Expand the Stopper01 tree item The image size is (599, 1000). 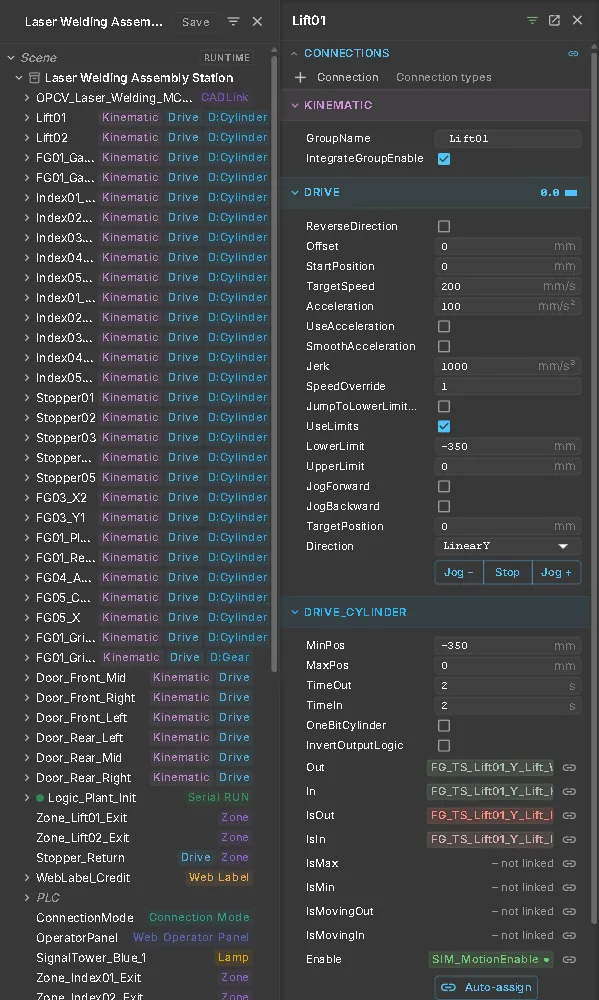pyautogui.click(x=27, y=397)
